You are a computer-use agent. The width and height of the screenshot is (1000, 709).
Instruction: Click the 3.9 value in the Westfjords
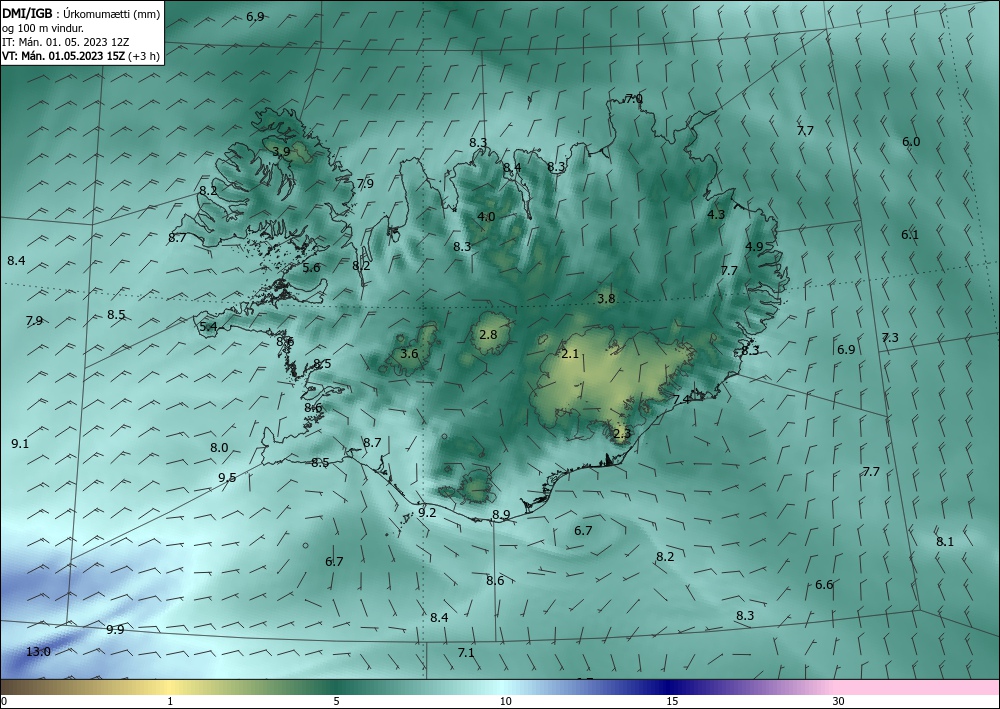click(x=281, y=152)
